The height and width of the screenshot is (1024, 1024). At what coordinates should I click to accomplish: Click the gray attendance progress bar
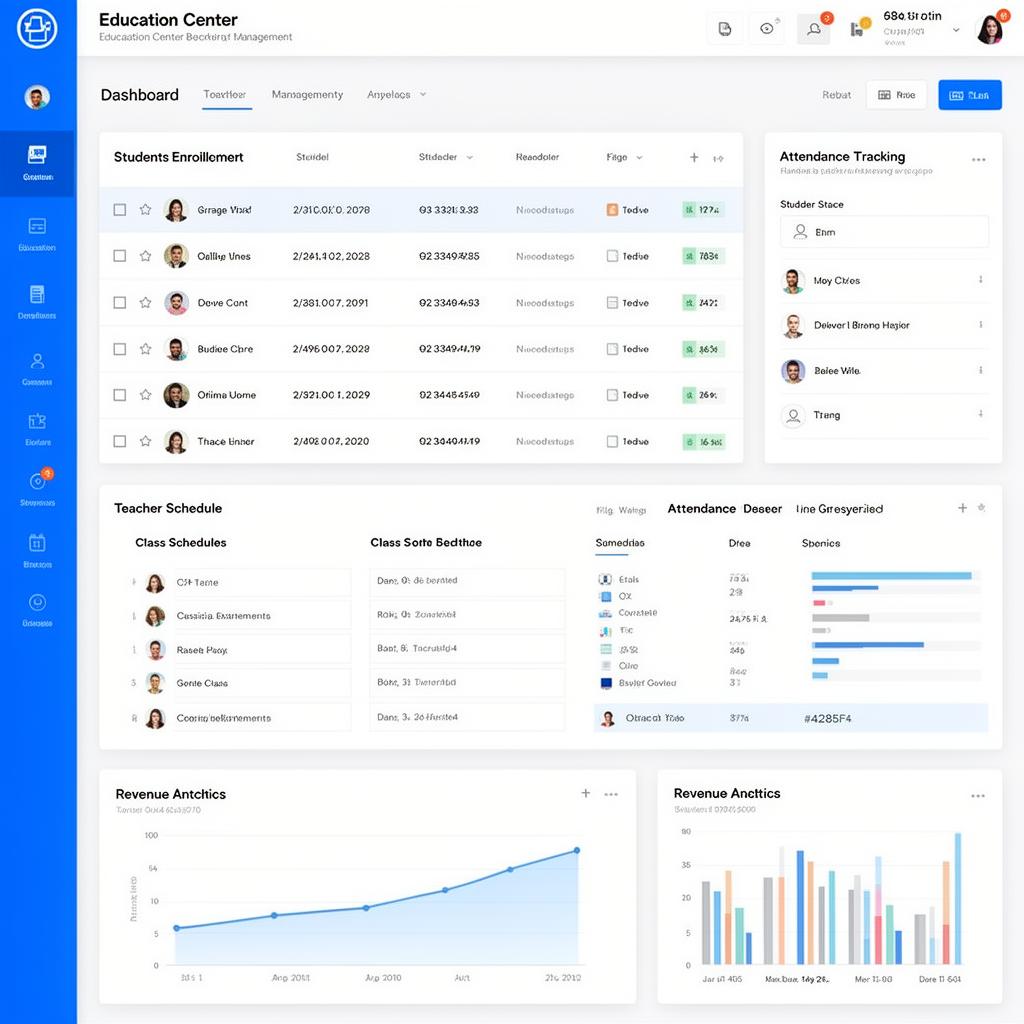coord(840,617)
